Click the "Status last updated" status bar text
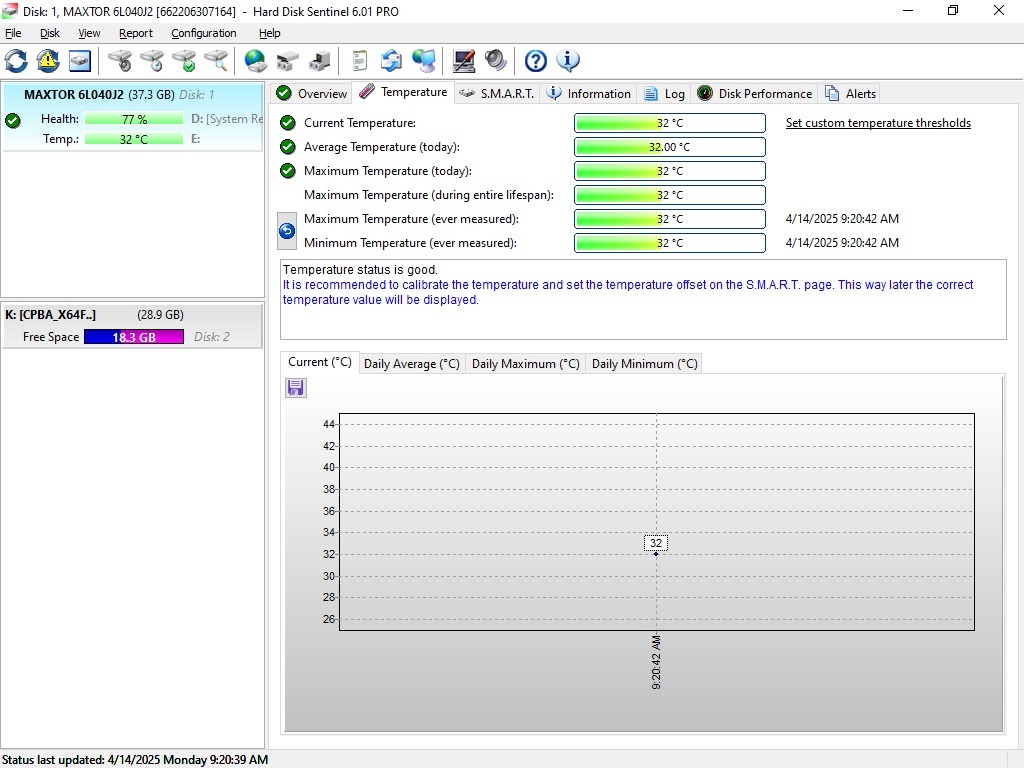The width and height of the screenshot is (1024, 768). click(x=135, y=760)
